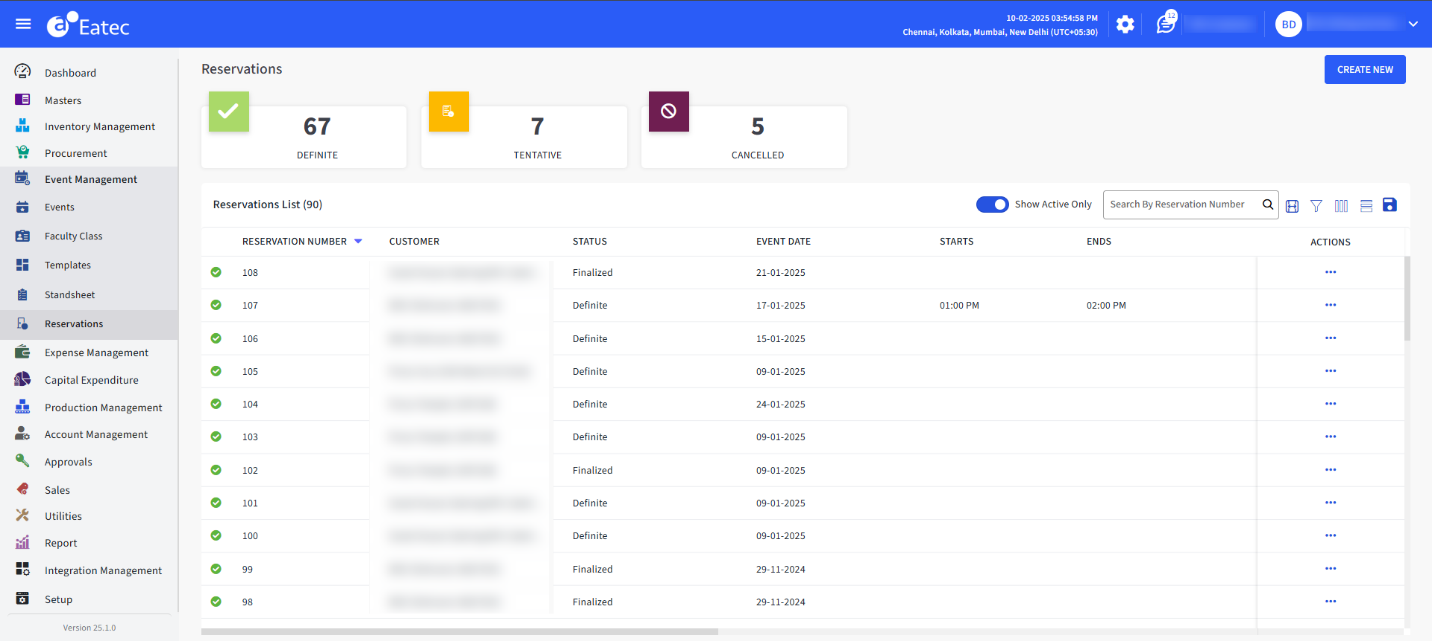Open actions menu for reservation 105
1432x641 pixels.
point(1330,371)
